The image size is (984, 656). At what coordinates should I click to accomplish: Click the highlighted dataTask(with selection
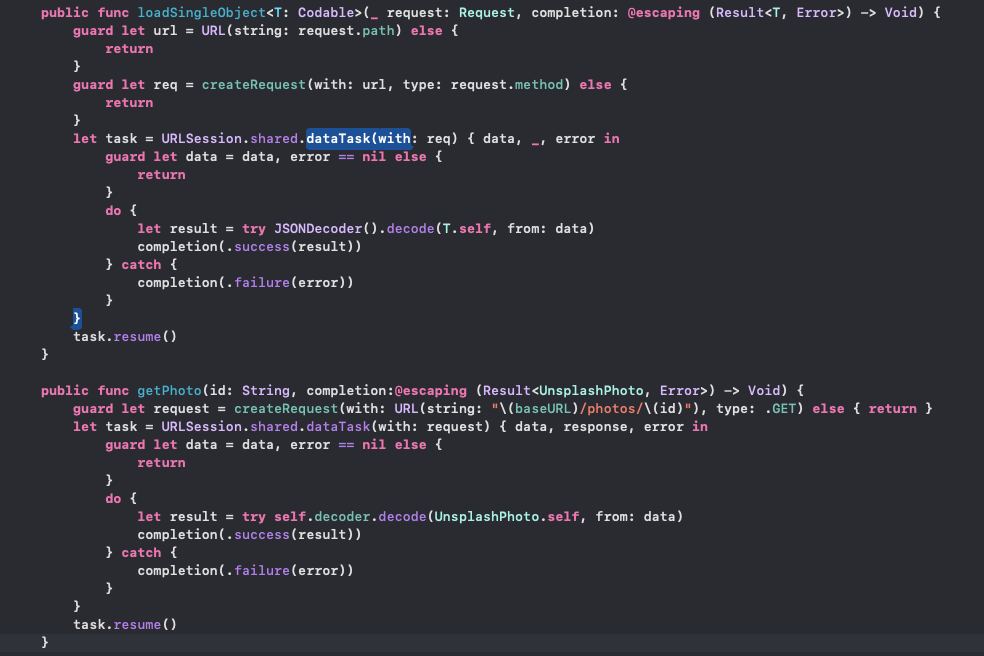click(x=358, y=139)
